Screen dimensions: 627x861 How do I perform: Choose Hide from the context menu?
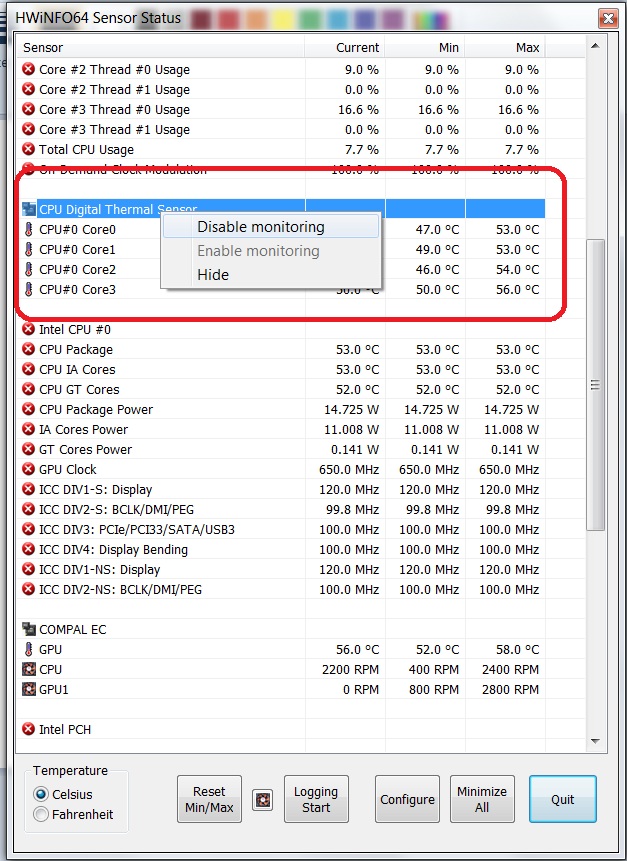point(271,275)
